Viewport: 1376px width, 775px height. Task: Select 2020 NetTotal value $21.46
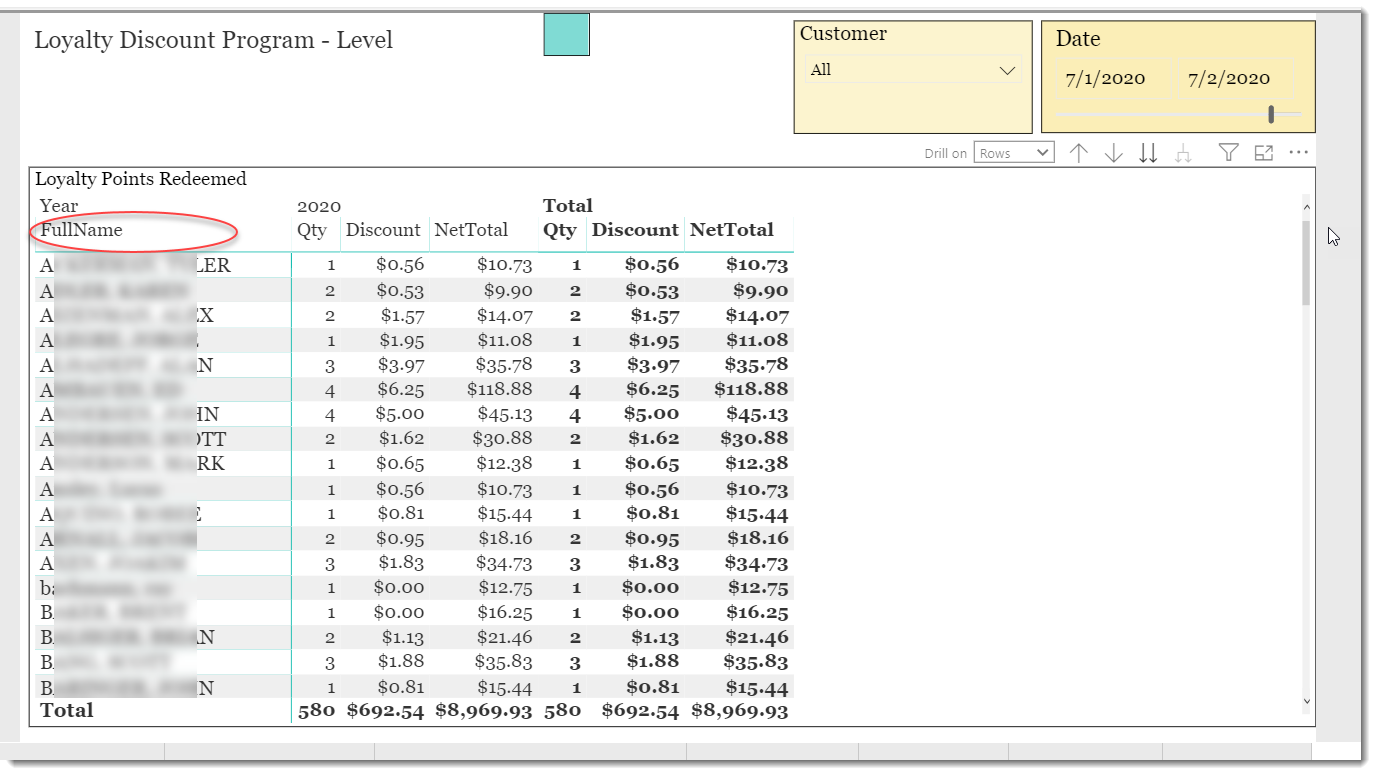(504, 638)
